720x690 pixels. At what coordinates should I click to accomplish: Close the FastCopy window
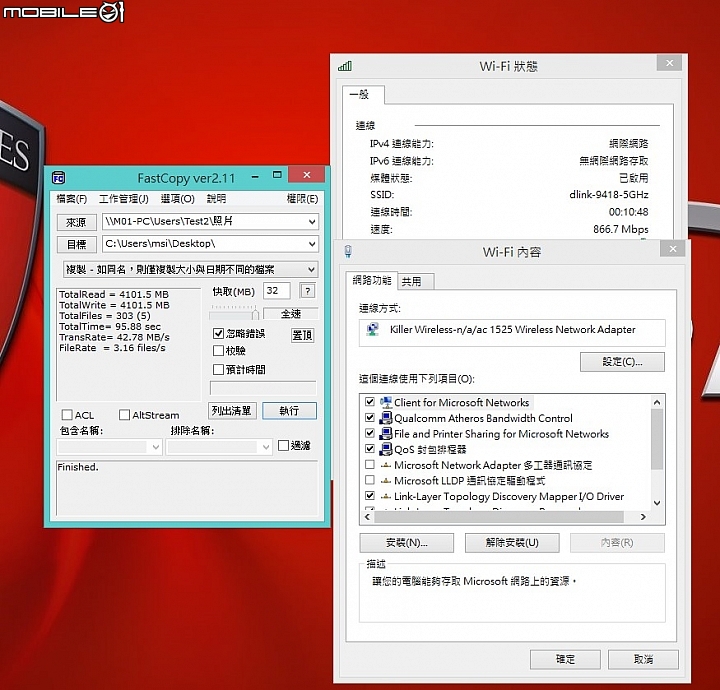(307, 175)
